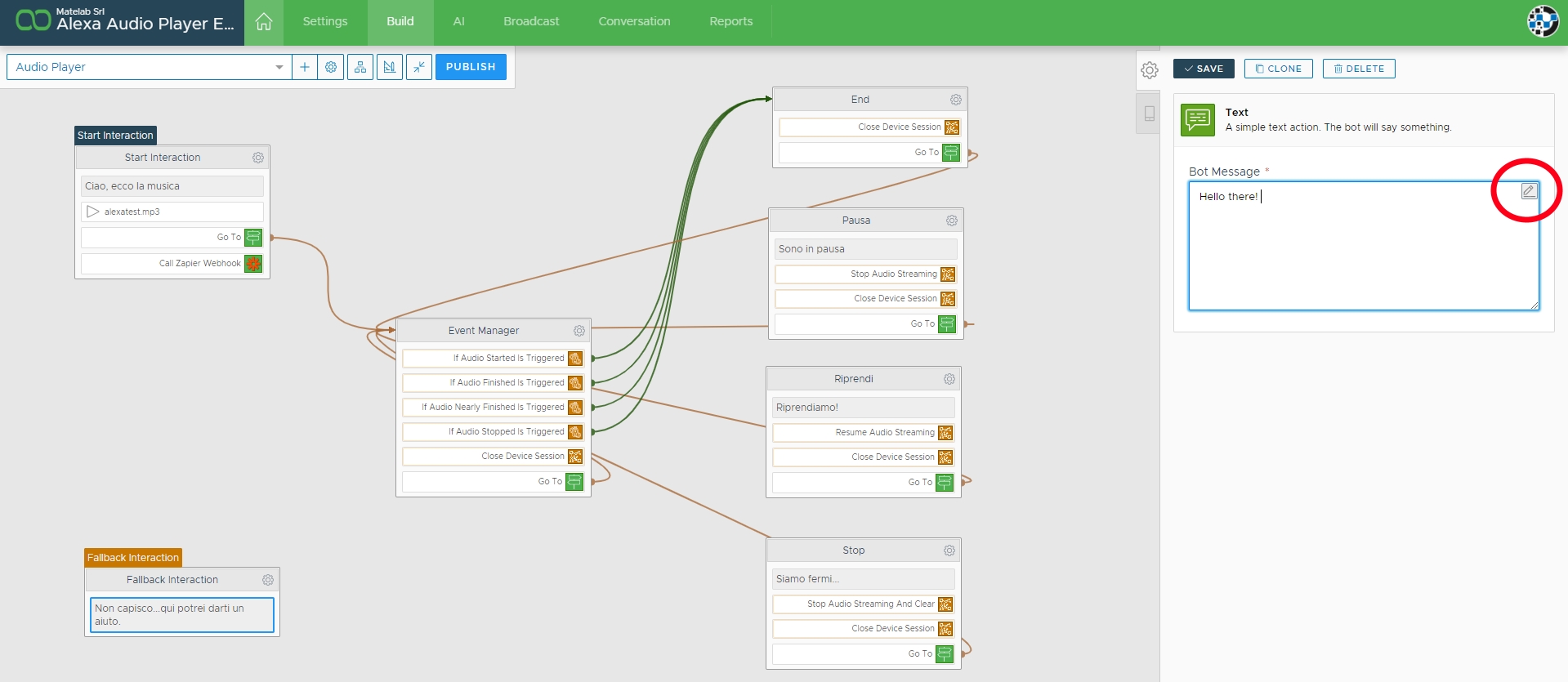Image resolution: width=1568 pixels, height=682 pixels.
Task: Click the plus icon to add flow
Action: click(305, 67)
